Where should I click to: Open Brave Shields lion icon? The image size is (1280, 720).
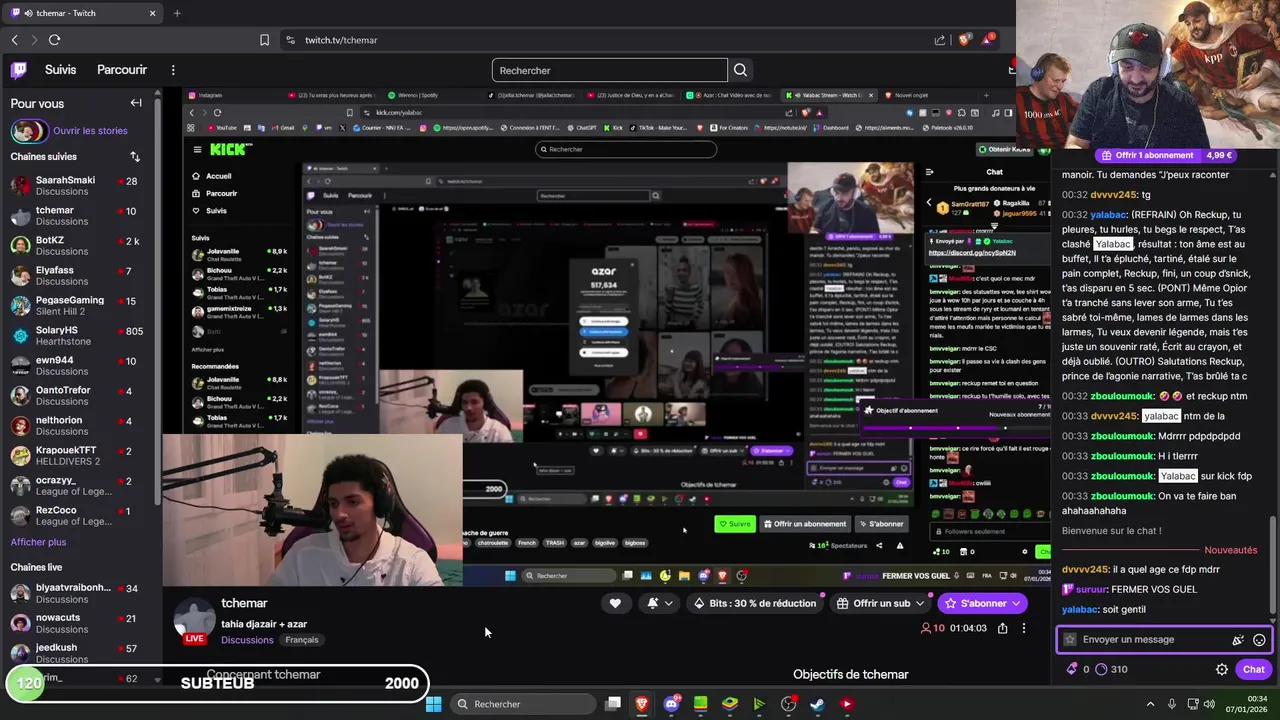[964, 40]
